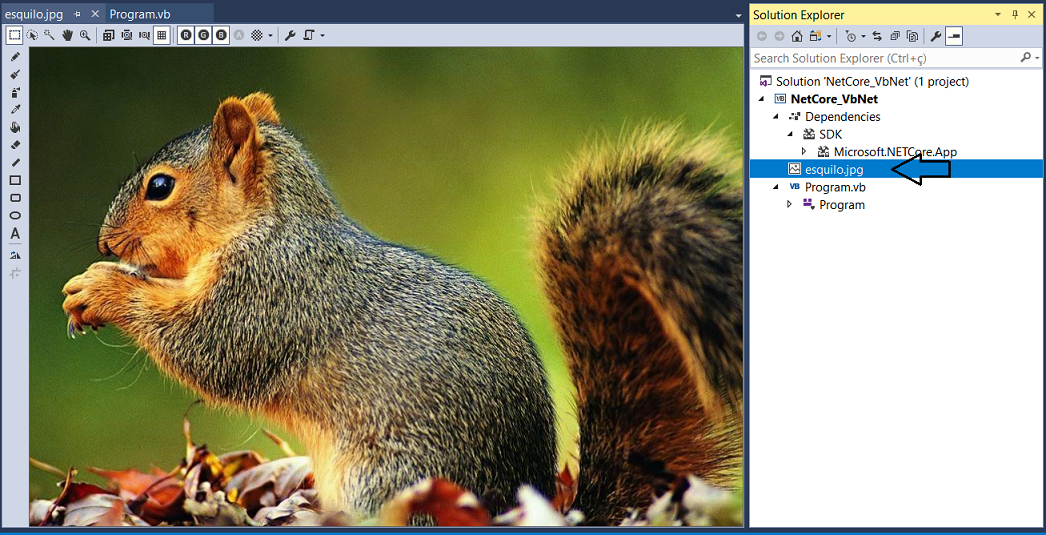
Task: Select the Brush tool
Action: pyautogui.click(x=15, y=75)
